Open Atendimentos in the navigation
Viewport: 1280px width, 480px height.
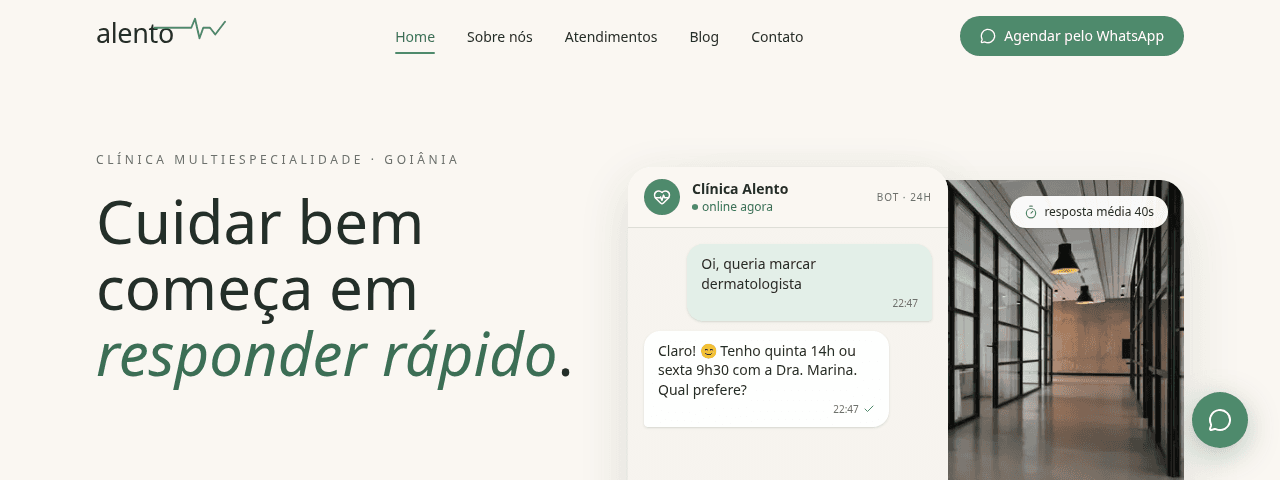click(x=611, y=37)
